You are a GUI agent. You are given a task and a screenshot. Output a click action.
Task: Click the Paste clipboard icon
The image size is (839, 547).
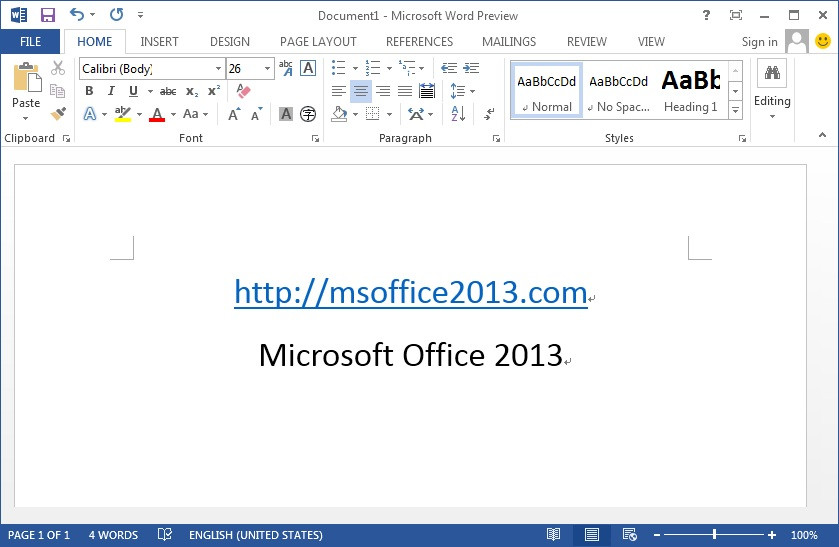click(x=27, y=77)
